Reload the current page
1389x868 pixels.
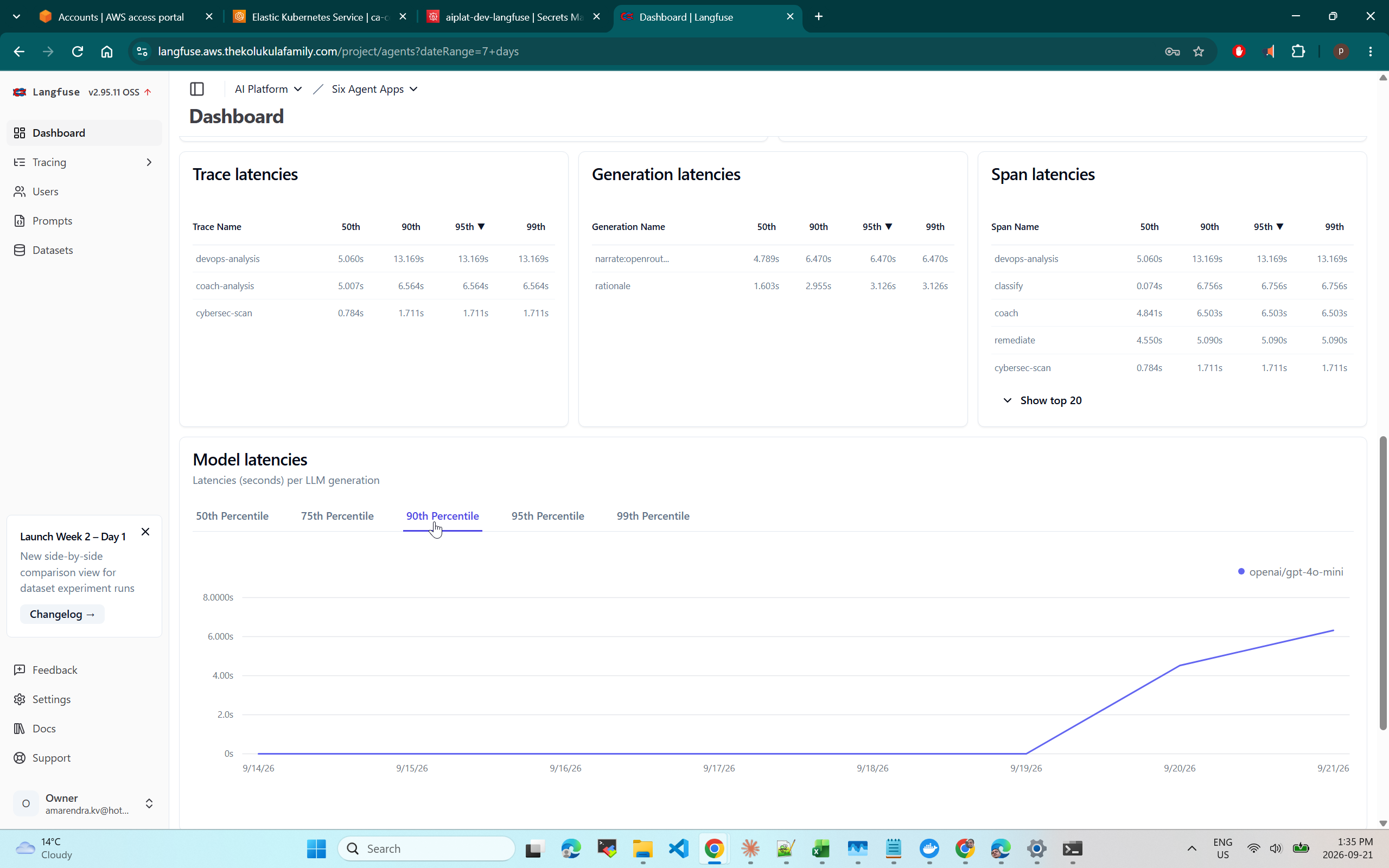tap(78, 52)
